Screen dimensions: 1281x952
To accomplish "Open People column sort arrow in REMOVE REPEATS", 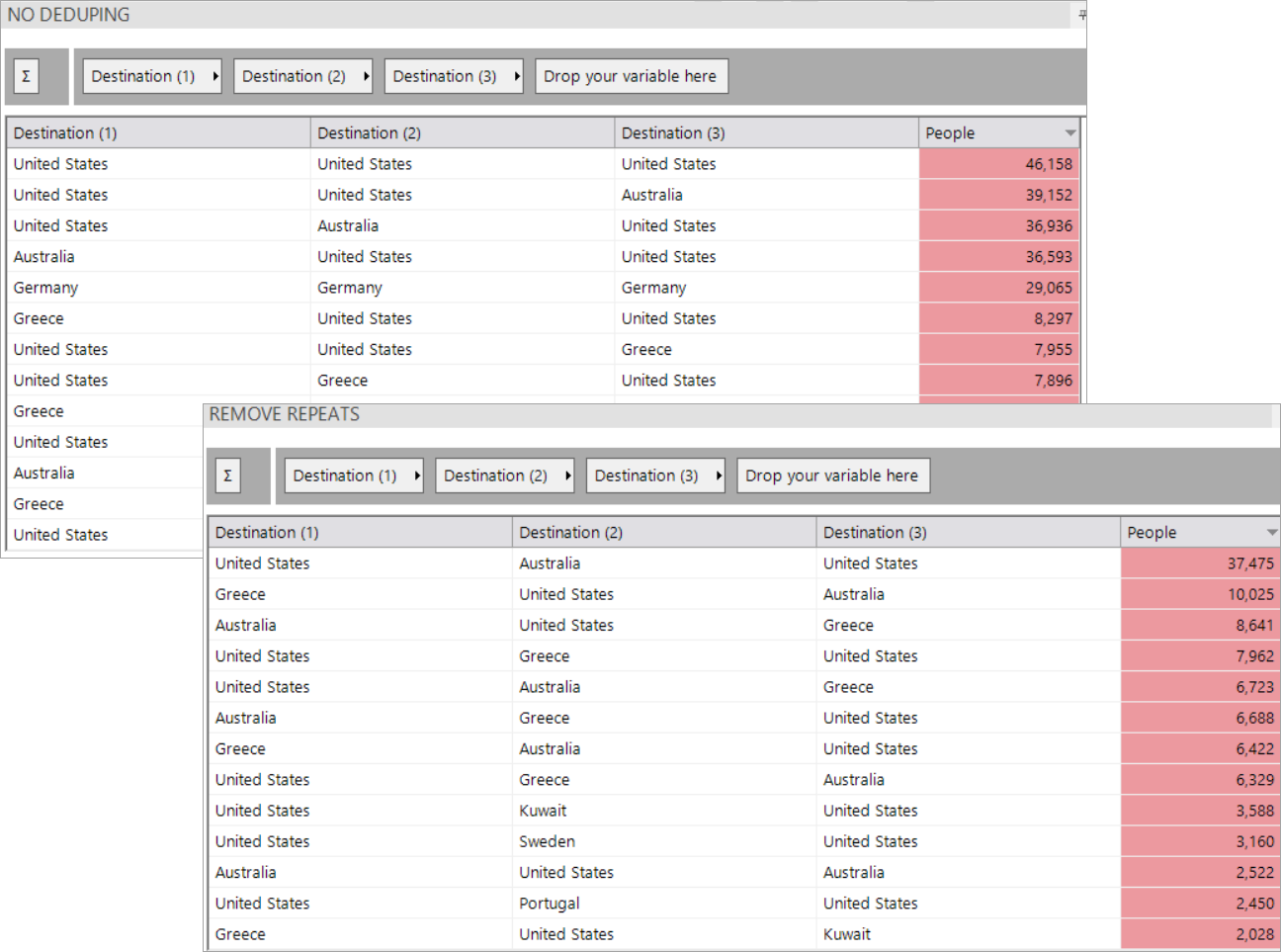I will tap(1271, 532).
